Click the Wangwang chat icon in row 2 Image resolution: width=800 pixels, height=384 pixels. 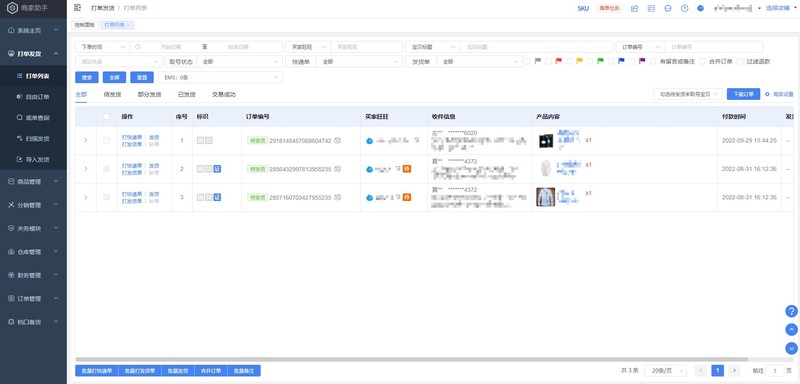point(369,169)
